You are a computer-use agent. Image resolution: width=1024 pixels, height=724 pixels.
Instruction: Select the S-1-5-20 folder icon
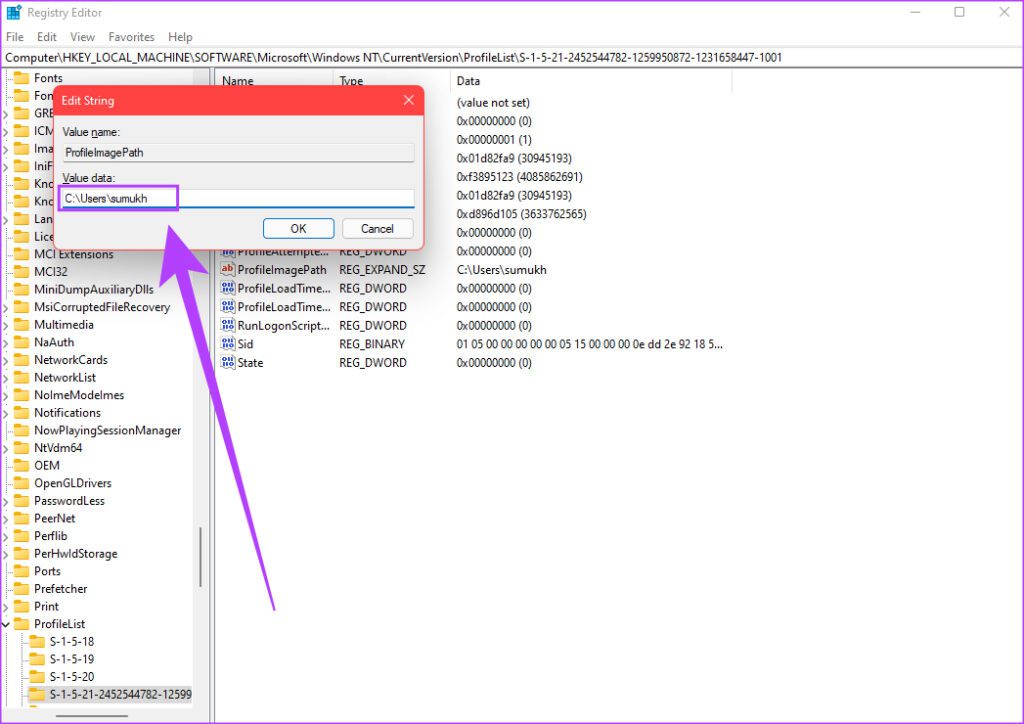coord(38,677)
